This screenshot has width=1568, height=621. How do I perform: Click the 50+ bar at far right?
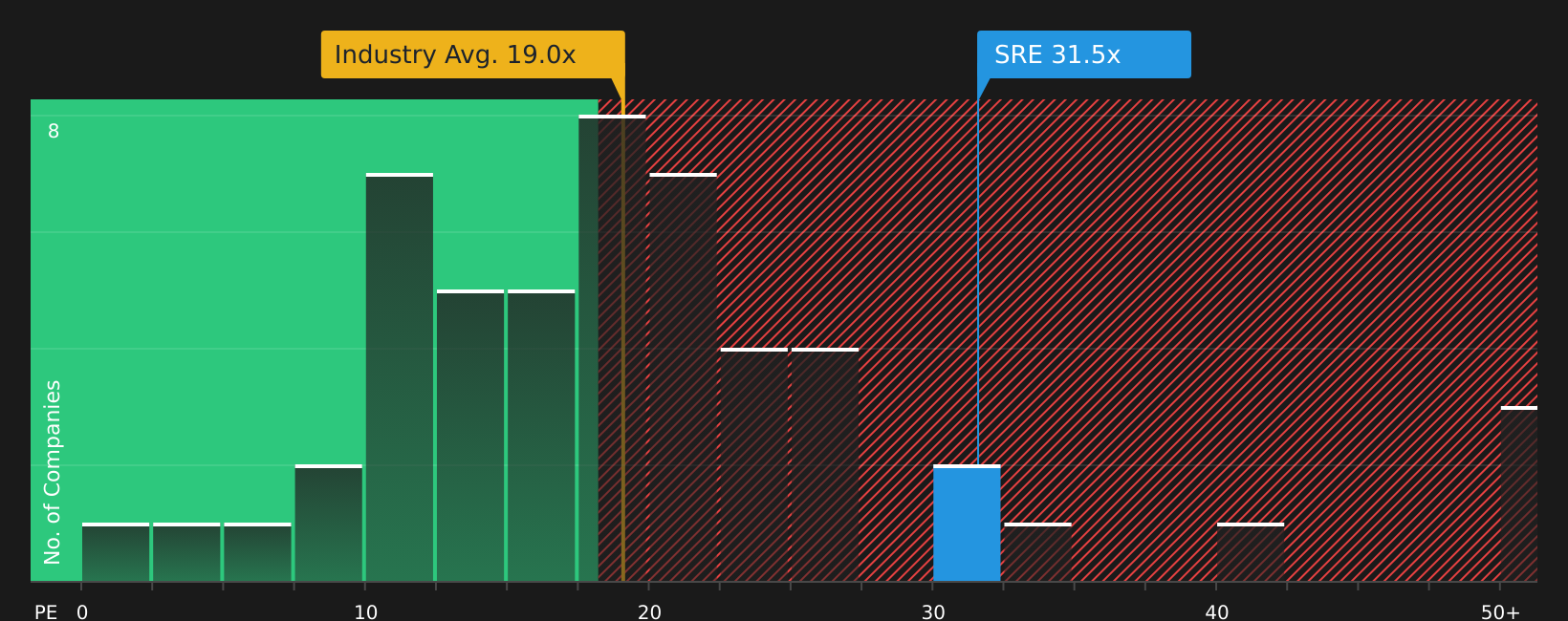pos(1519,494)
